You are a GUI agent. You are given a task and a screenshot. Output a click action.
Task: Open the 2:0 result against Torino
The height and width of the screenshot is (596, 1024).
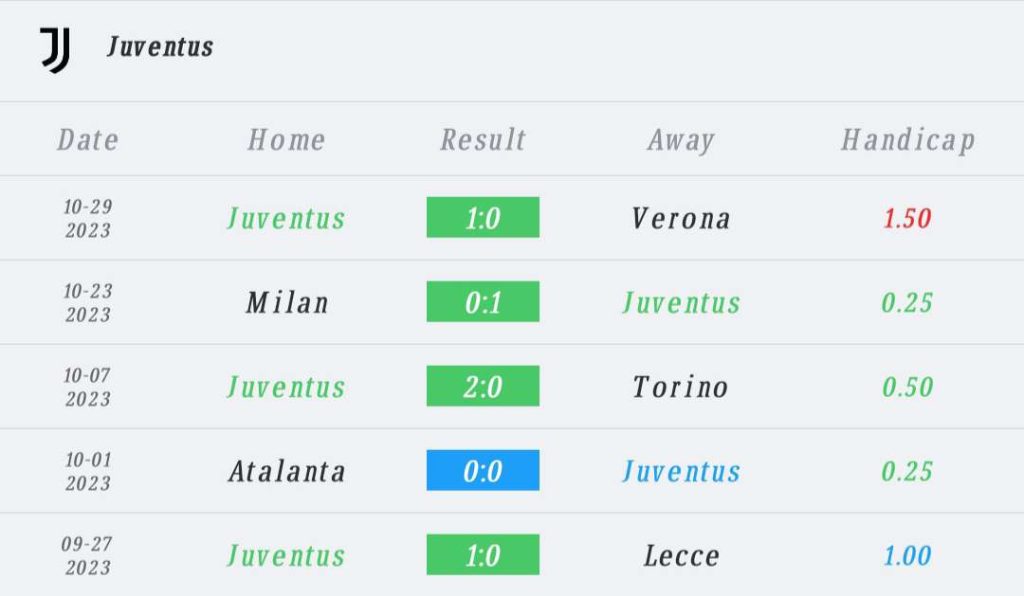483,386
